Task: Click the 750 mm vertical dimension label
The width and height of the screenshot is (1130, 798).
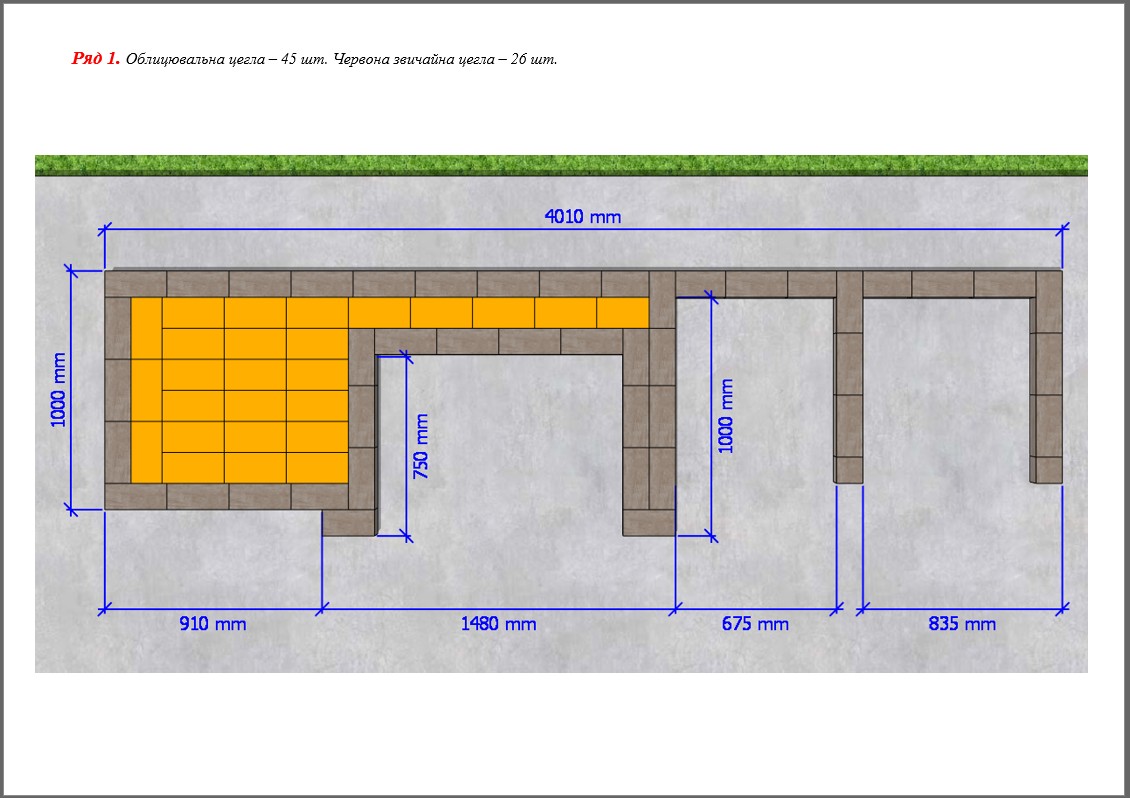Action: (x=421, y=447)
